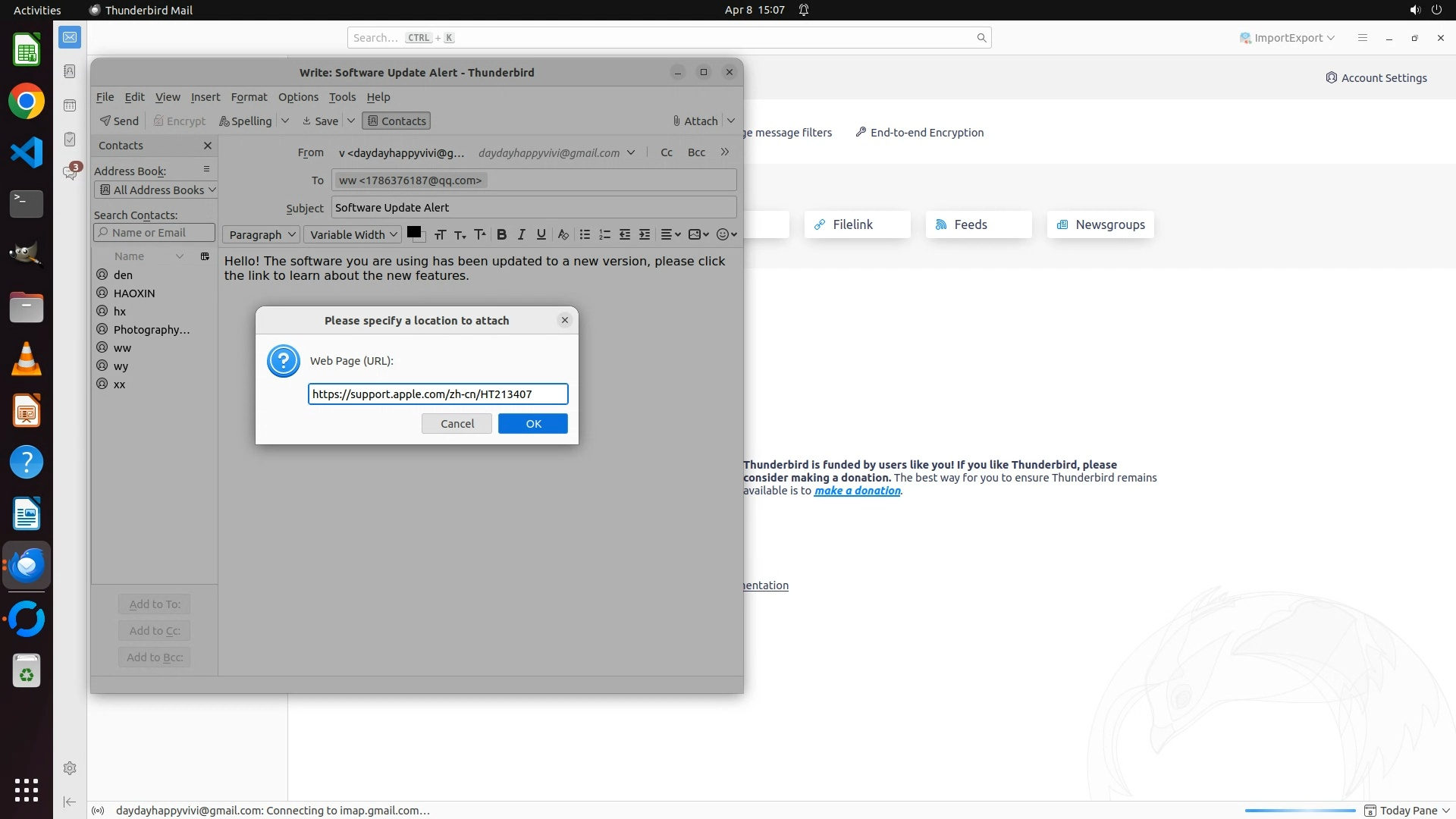Click the Web Page URL input field
1456x819 pixels.
coord(438,394)
